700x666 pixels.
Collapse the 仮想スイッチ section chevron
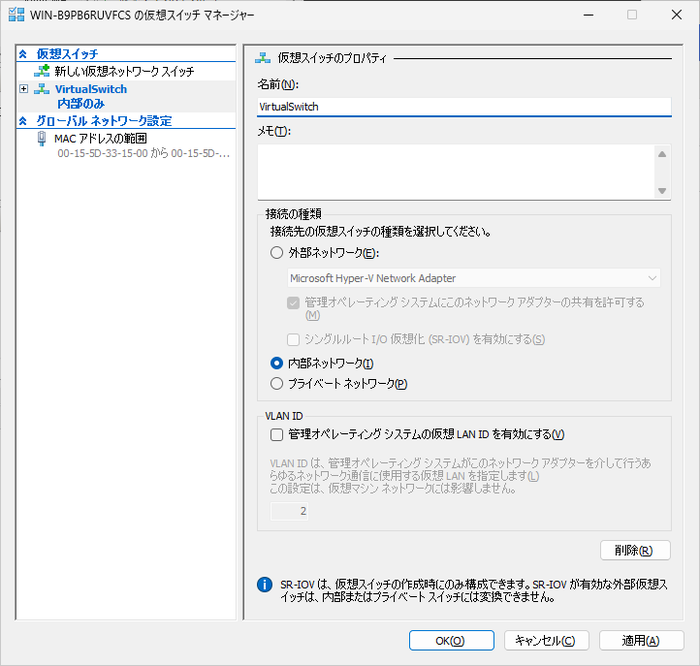(x=23, y=53)
